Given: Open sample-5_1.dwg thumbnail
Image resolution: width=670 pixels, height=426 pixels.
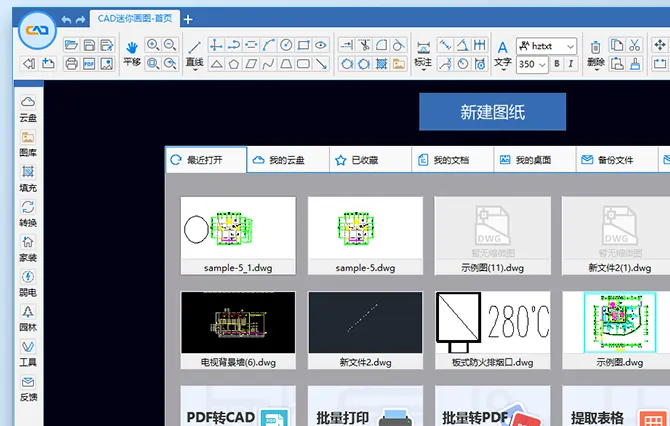Looking at the screenshot, I should click(x=238, y=235).
